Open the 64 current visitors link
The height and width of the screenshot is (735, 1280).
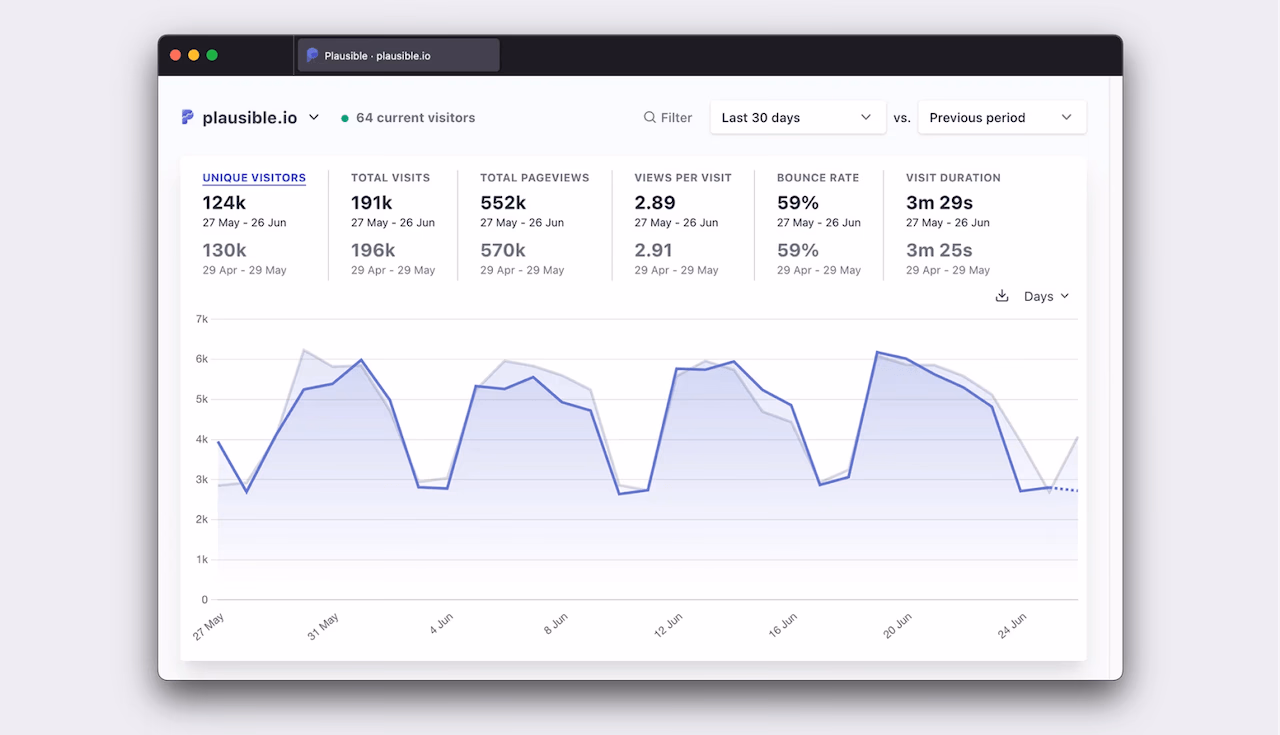(x=415, y=118)
